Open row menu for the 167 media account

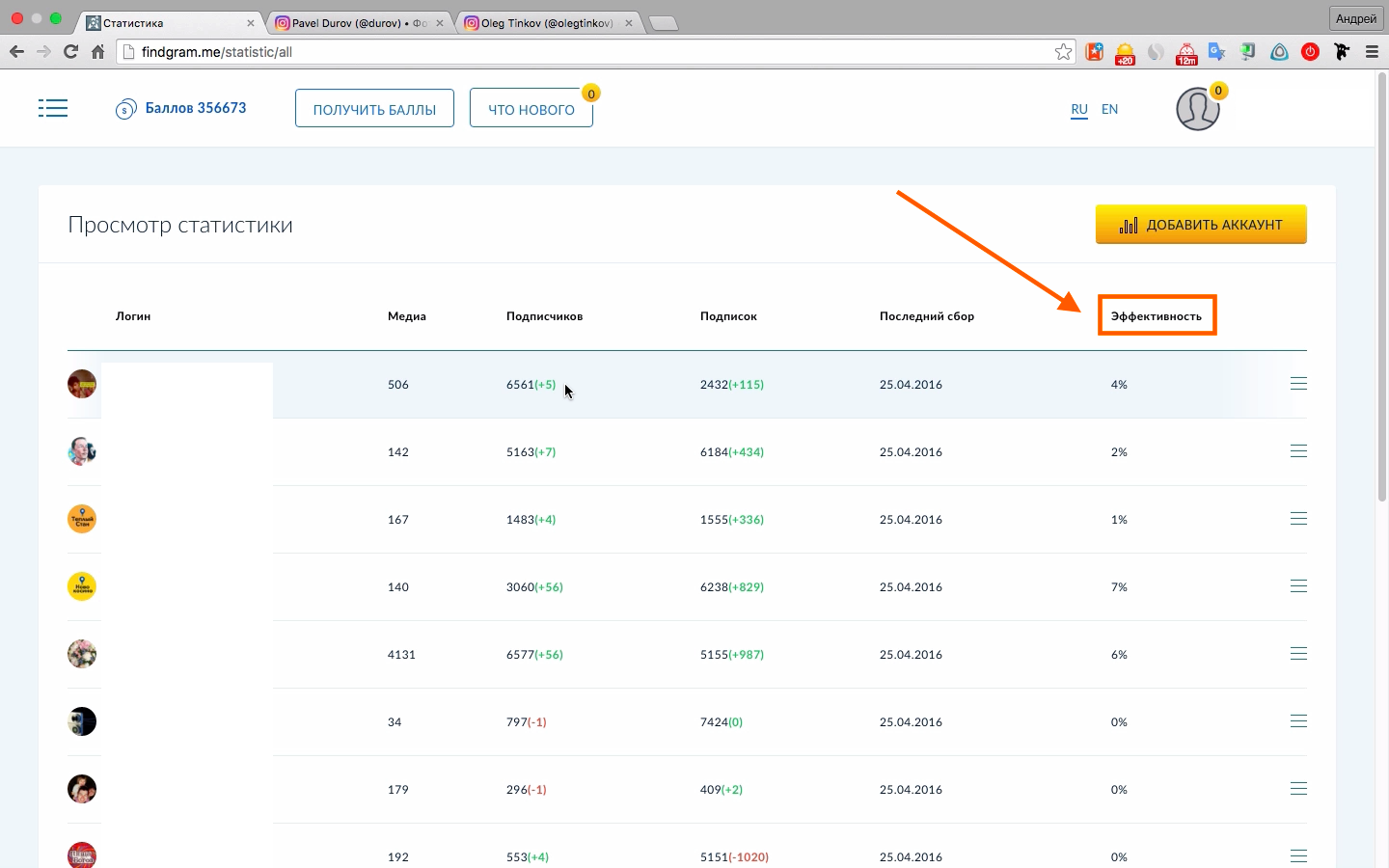pyautogui.click(x=1298, y=519)
